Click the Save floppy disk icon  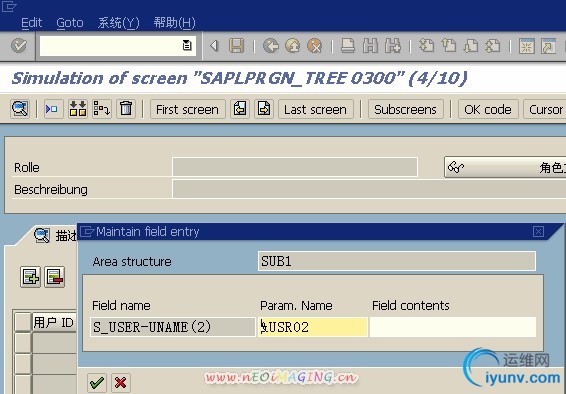click(236, 46)
